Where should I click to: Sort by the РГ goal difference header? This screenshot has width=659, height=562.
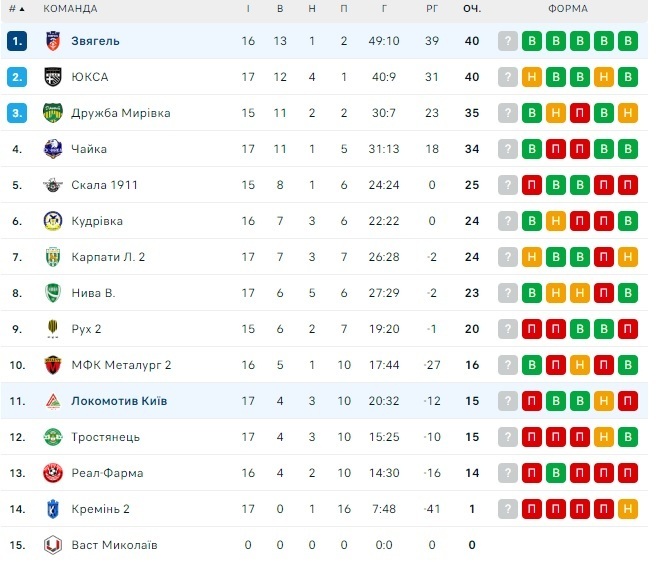click(432, 9)
